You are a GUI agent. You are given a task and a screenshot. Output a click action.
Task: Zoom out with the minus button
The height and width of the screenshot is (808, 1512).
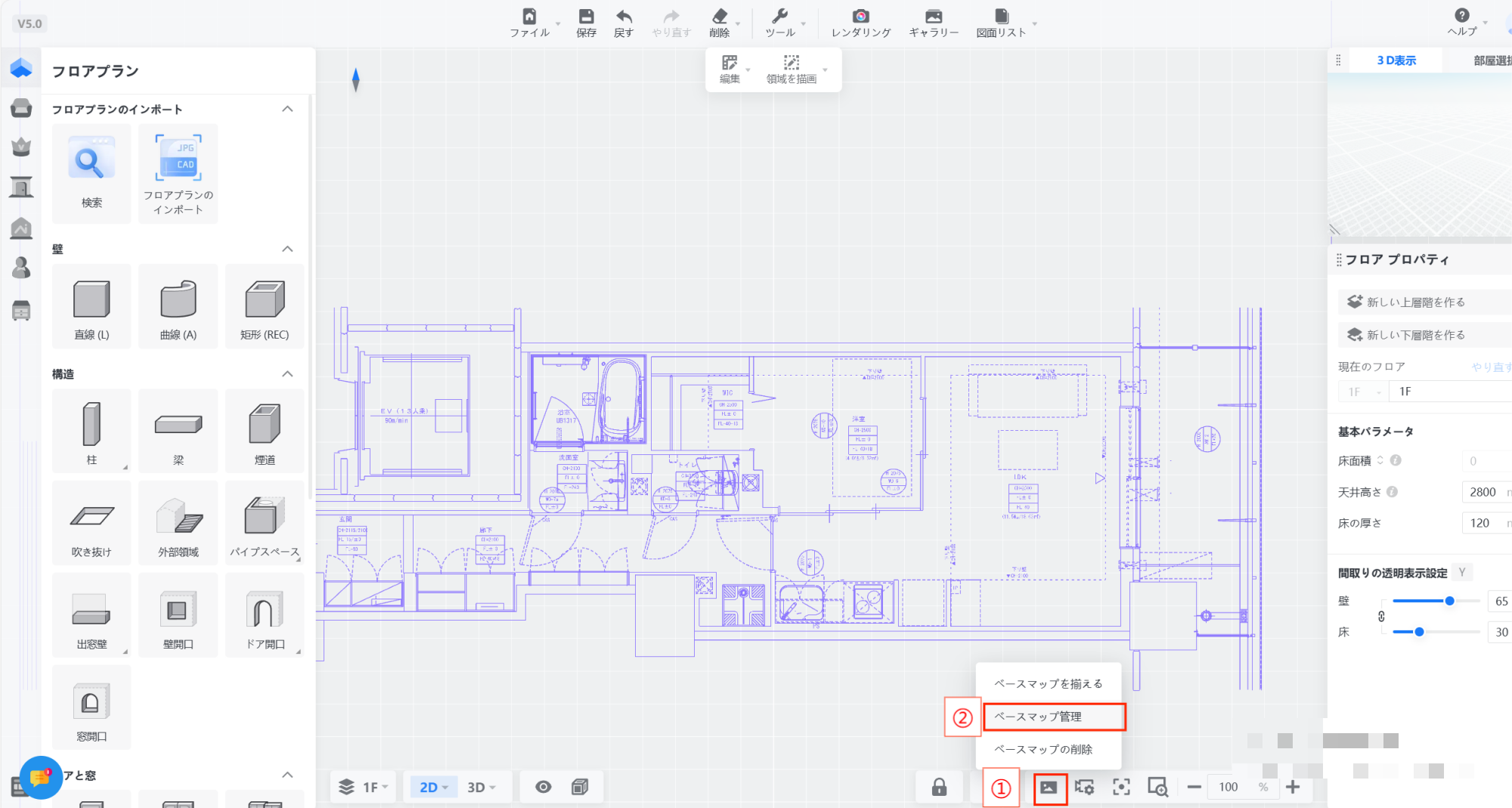pos(1194,788)
